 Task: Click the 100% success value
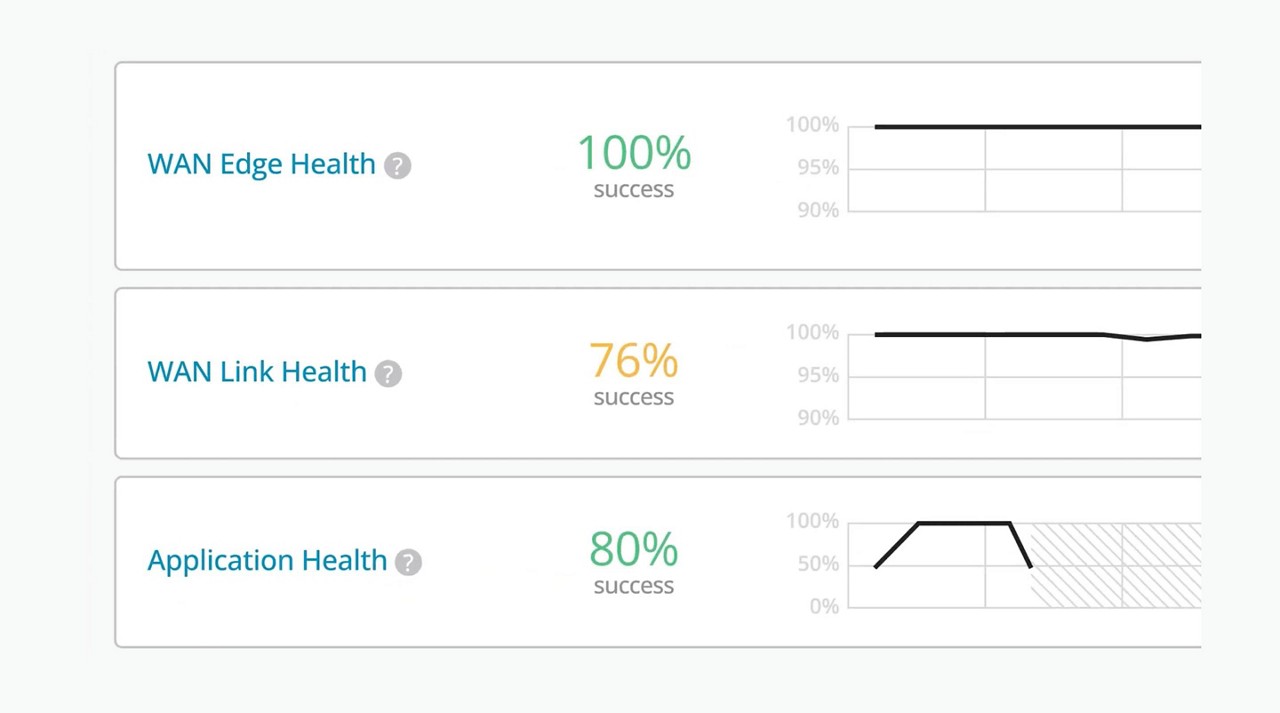[634, 153]
